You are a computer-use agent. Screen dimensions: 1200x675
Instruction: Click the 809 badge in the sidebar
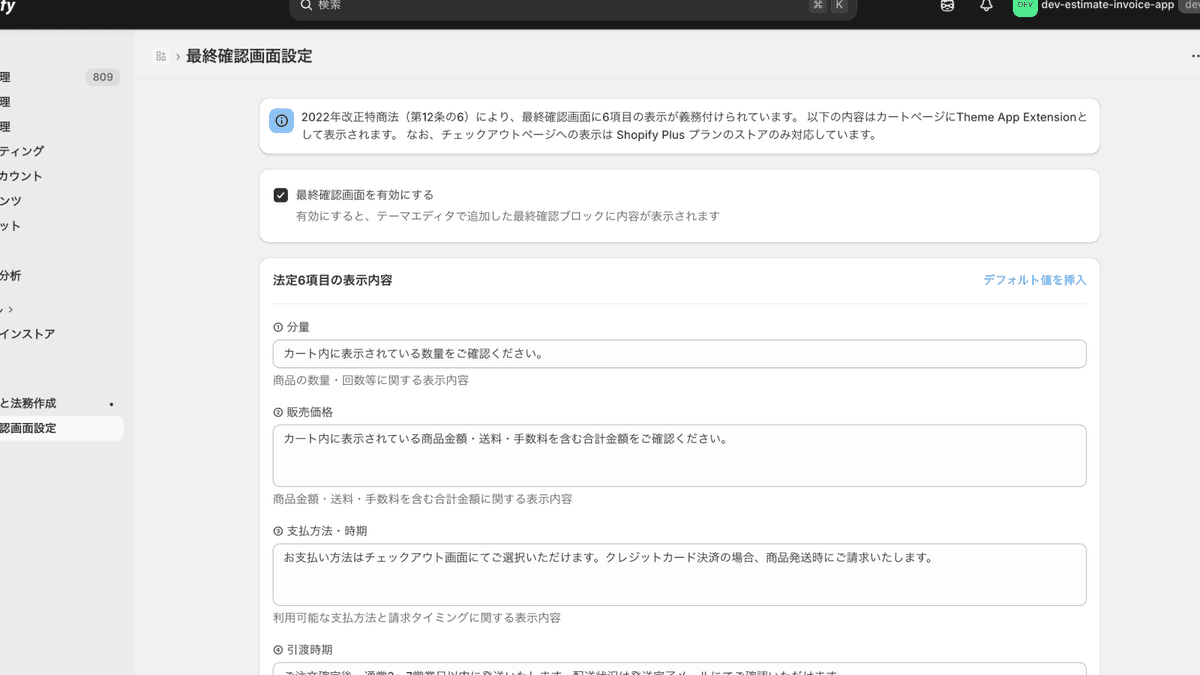click(x=102, y=76)
